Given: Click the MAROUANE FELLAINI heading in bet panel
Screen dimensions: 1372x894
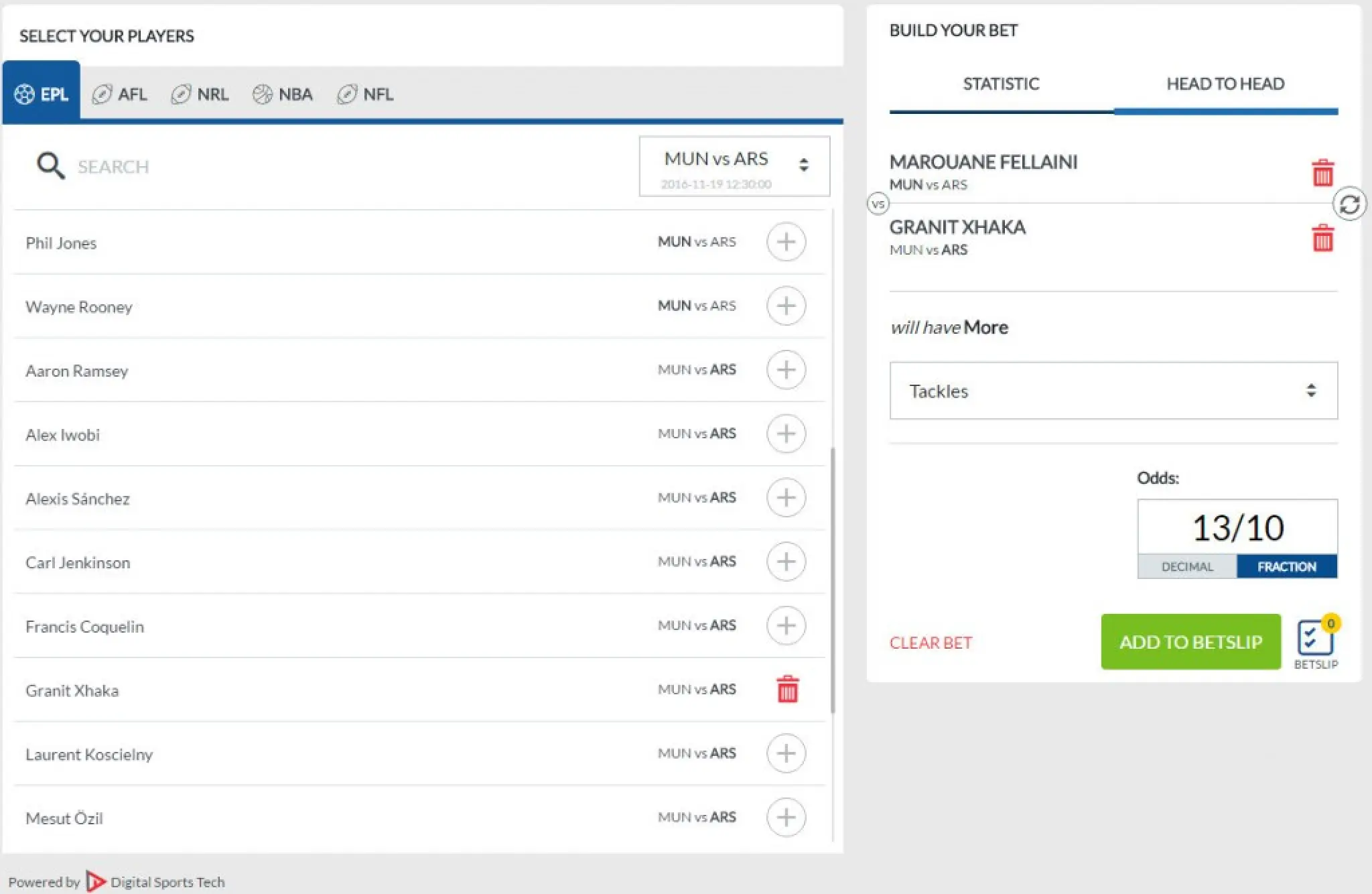Looking at the screenshot, I should pos(983,162).
